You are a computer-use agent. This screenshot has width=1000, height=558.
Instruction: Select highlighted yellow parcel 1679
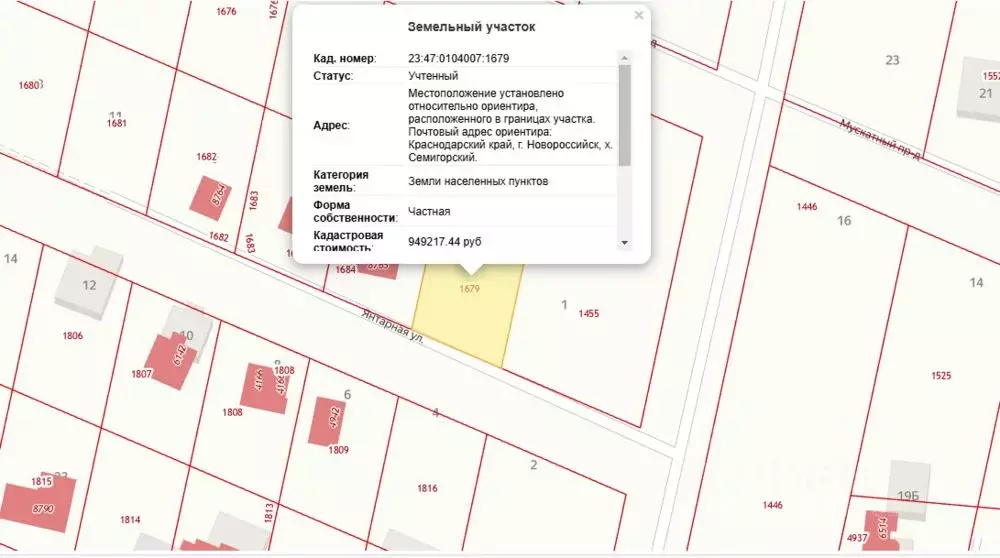click(x=469, y=312)
